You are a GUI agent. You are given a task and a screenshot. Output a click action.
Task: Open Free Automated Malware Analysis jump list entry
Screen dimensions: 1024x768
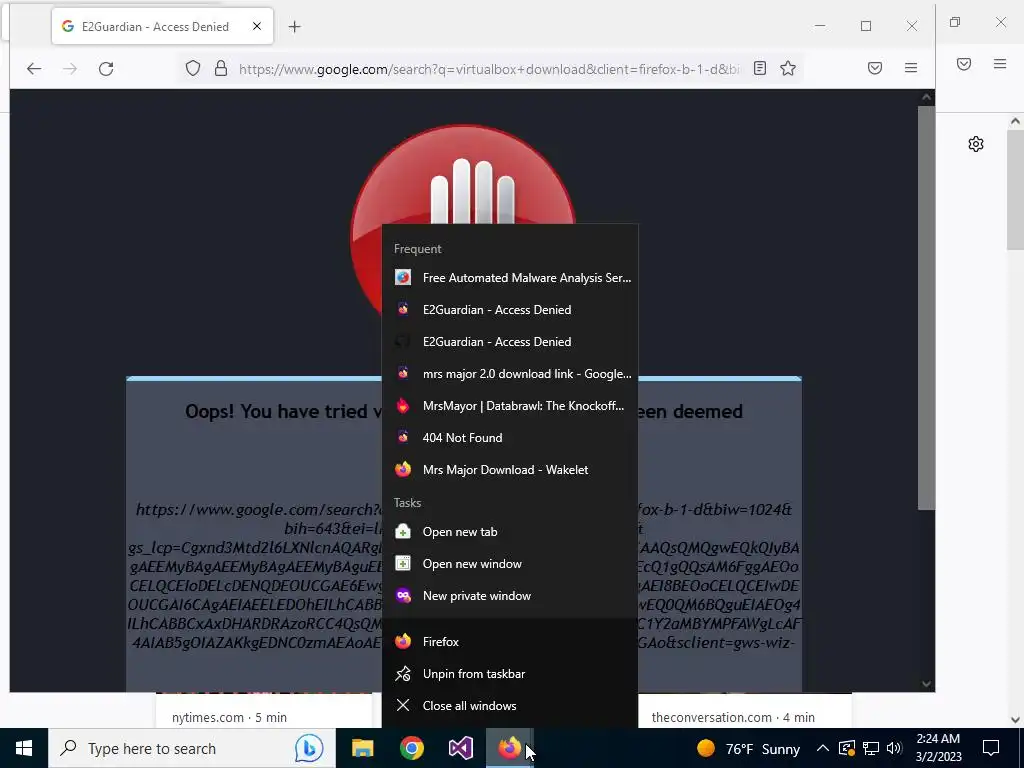(x=510, y=278)
